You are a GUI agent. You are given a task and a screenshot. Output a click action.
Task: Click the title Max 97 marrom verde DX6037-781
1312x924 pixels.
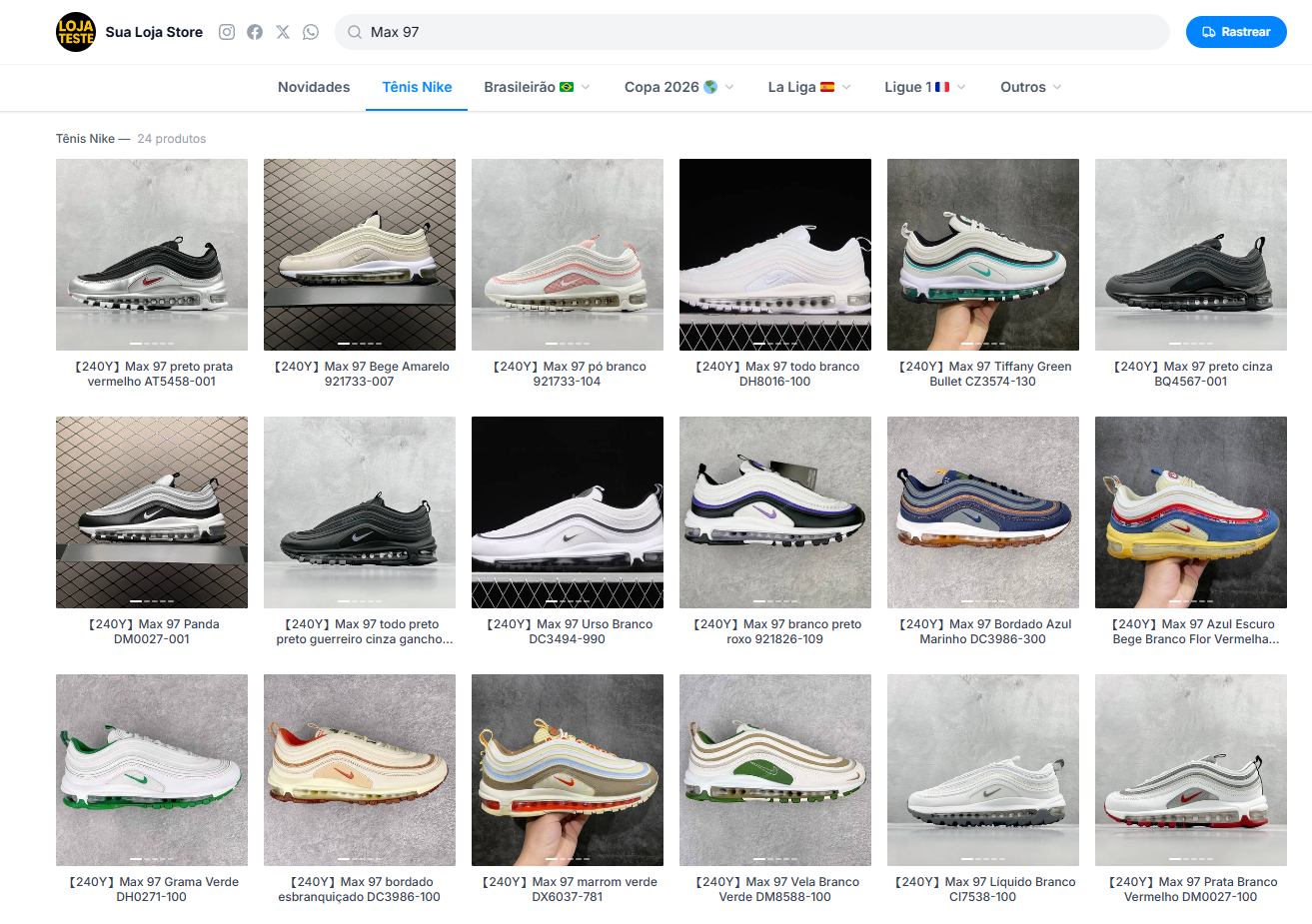pyautogui.click(x=568, y=889)
